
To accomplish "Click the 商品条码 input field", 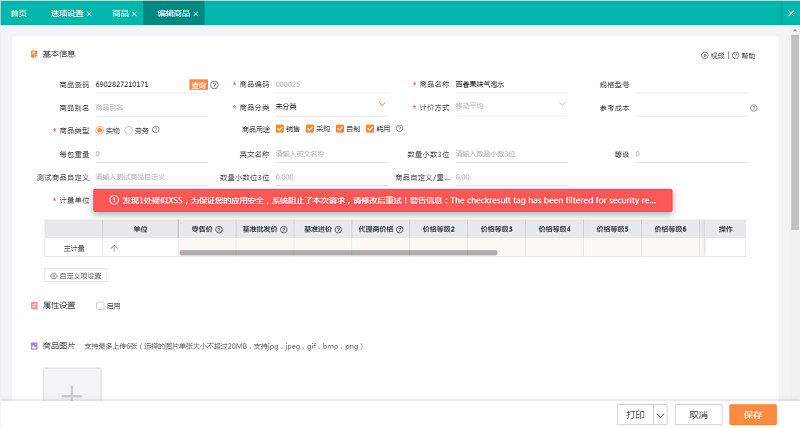I will point(141,85).
